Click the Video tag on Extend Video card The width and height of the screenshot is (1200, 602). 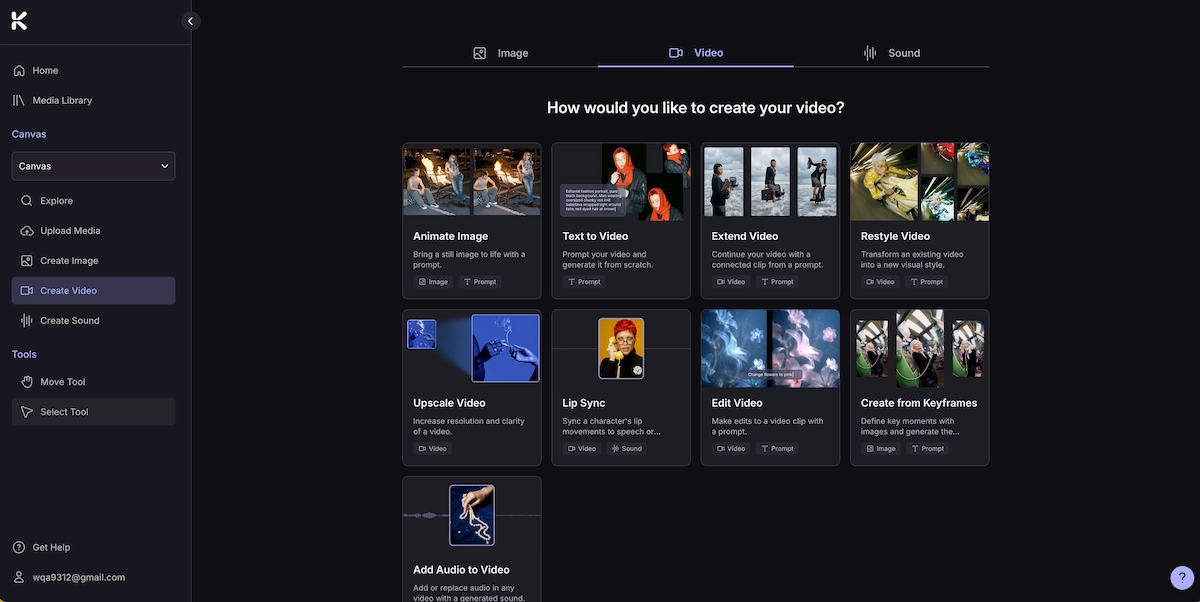(732, 282)
